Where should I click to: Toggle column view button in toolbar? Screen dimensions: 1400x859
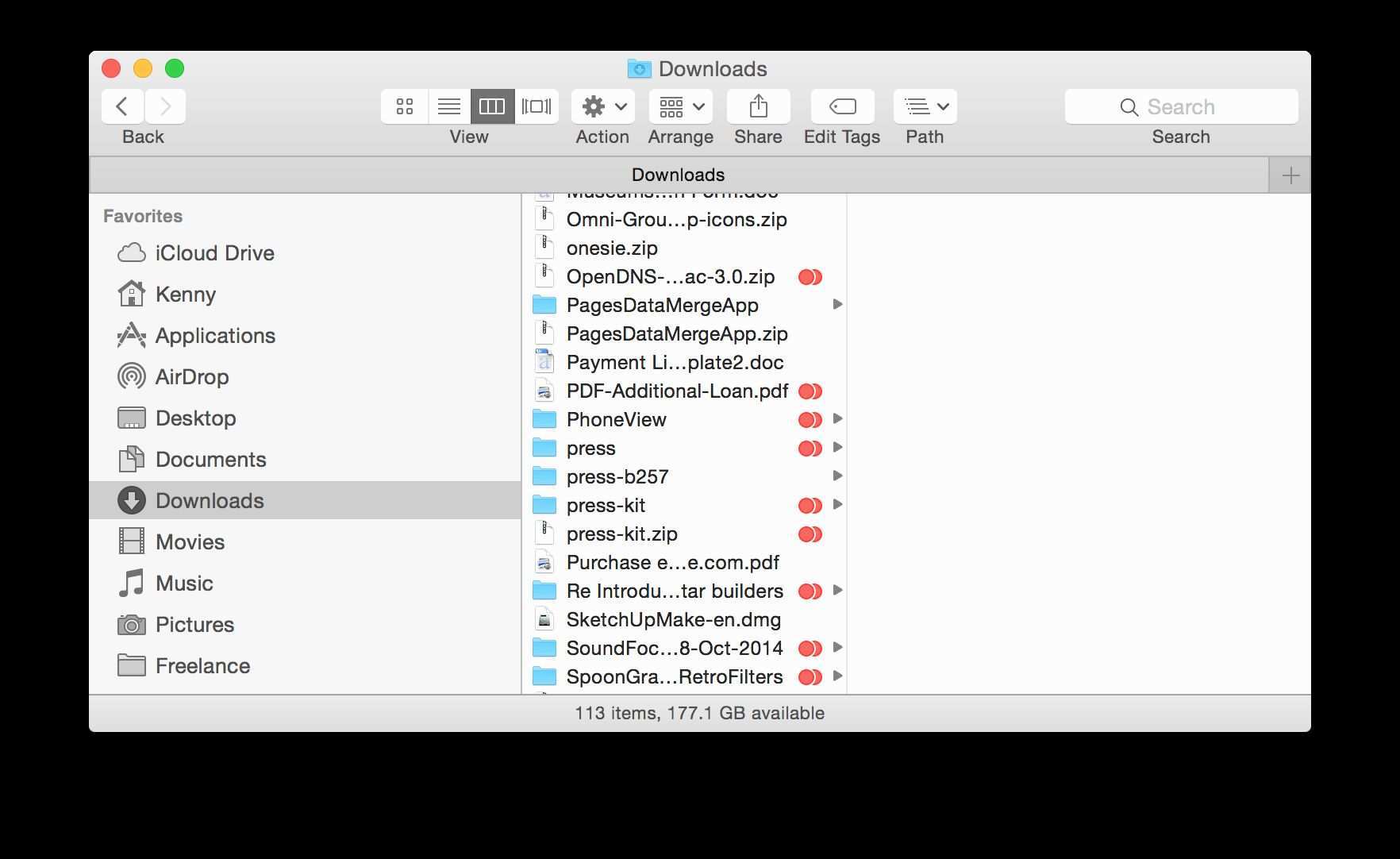pos(492,106)
